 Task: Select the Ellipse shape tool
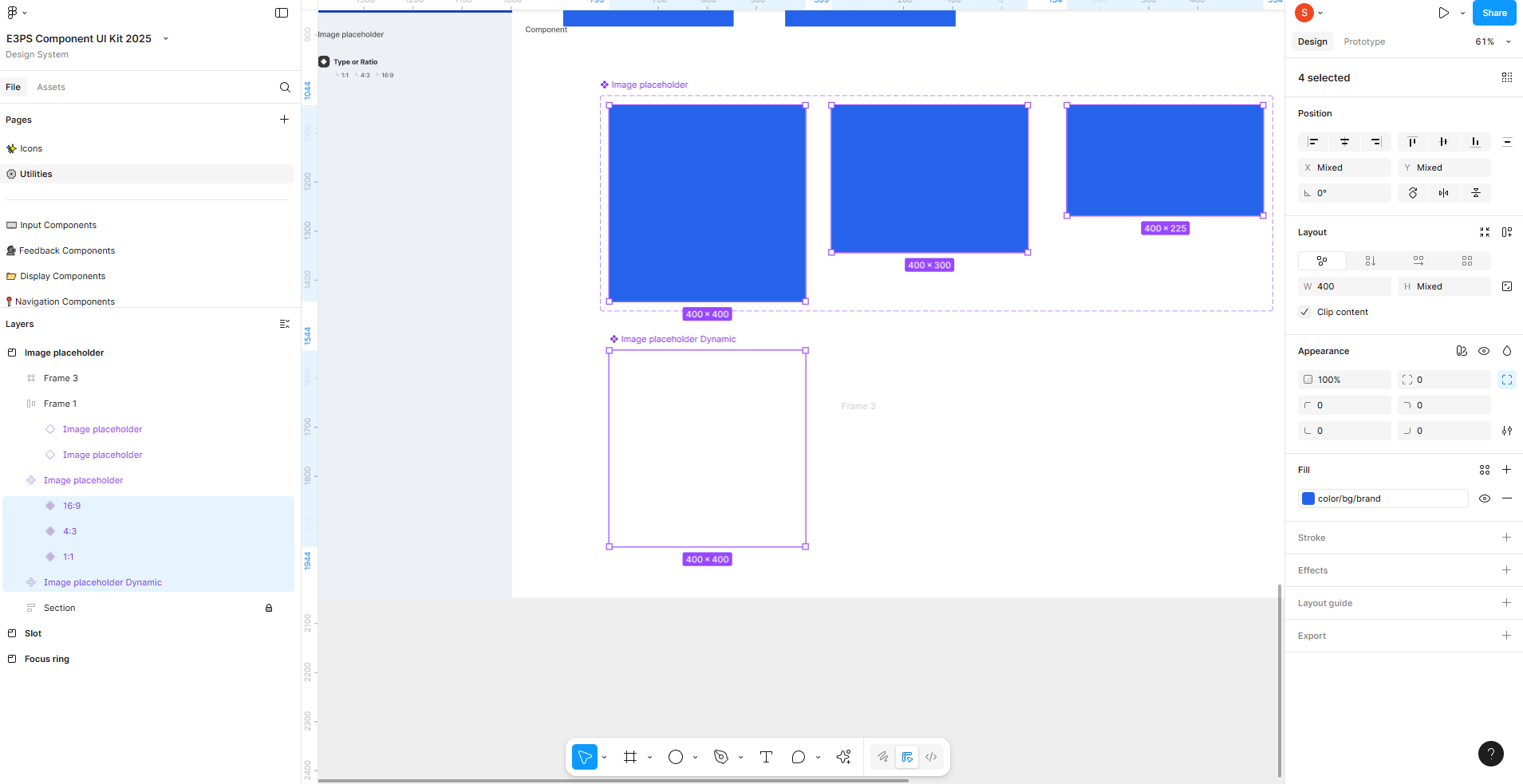click(x=676, y=757)
